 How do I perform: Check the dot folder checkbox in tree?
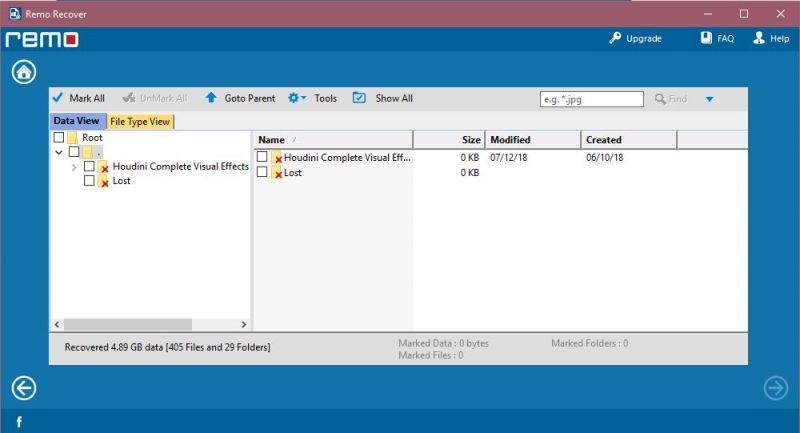74,151
